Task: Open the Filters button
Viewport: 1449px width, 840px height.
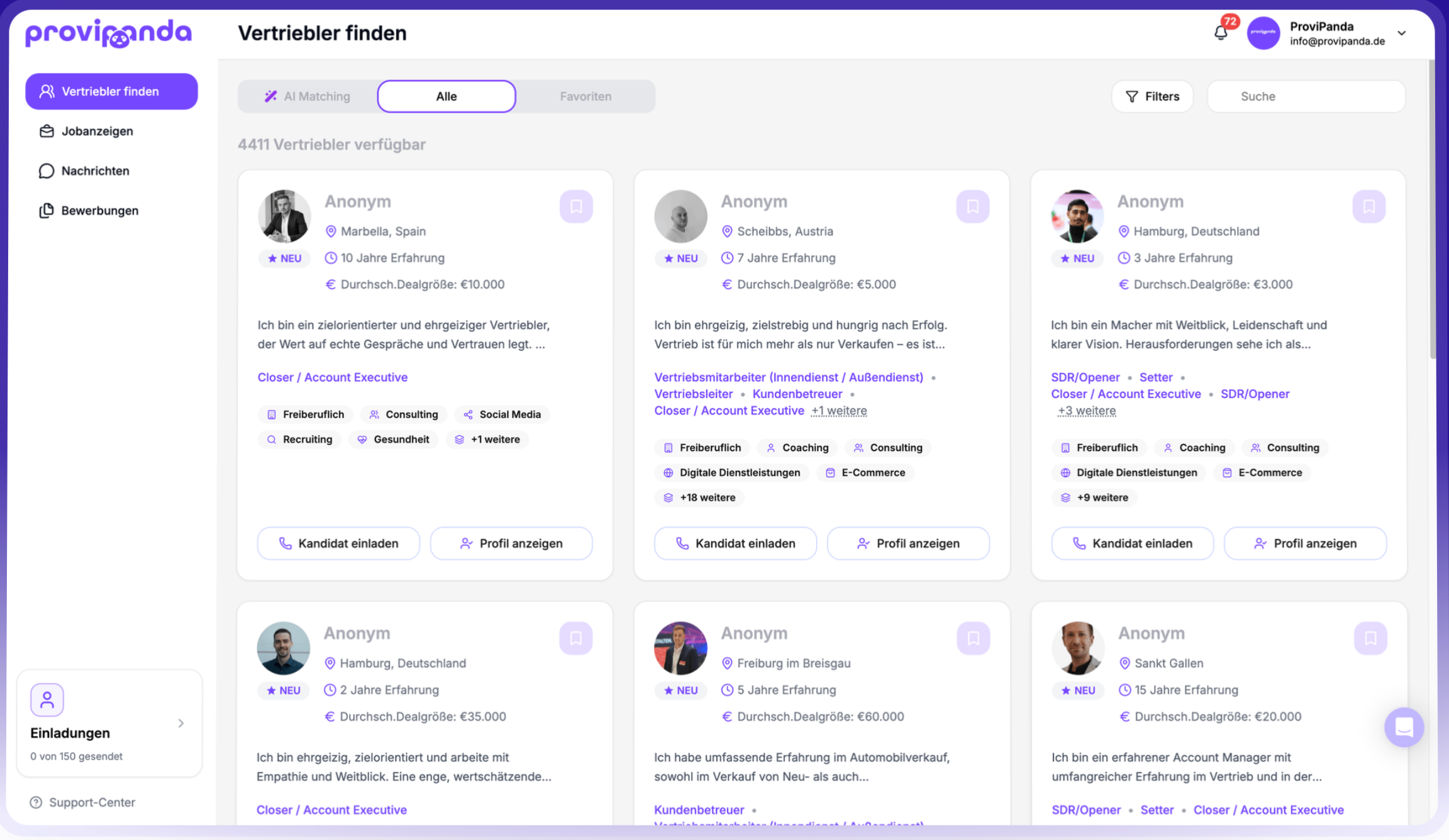Action: coord(1152,96)
